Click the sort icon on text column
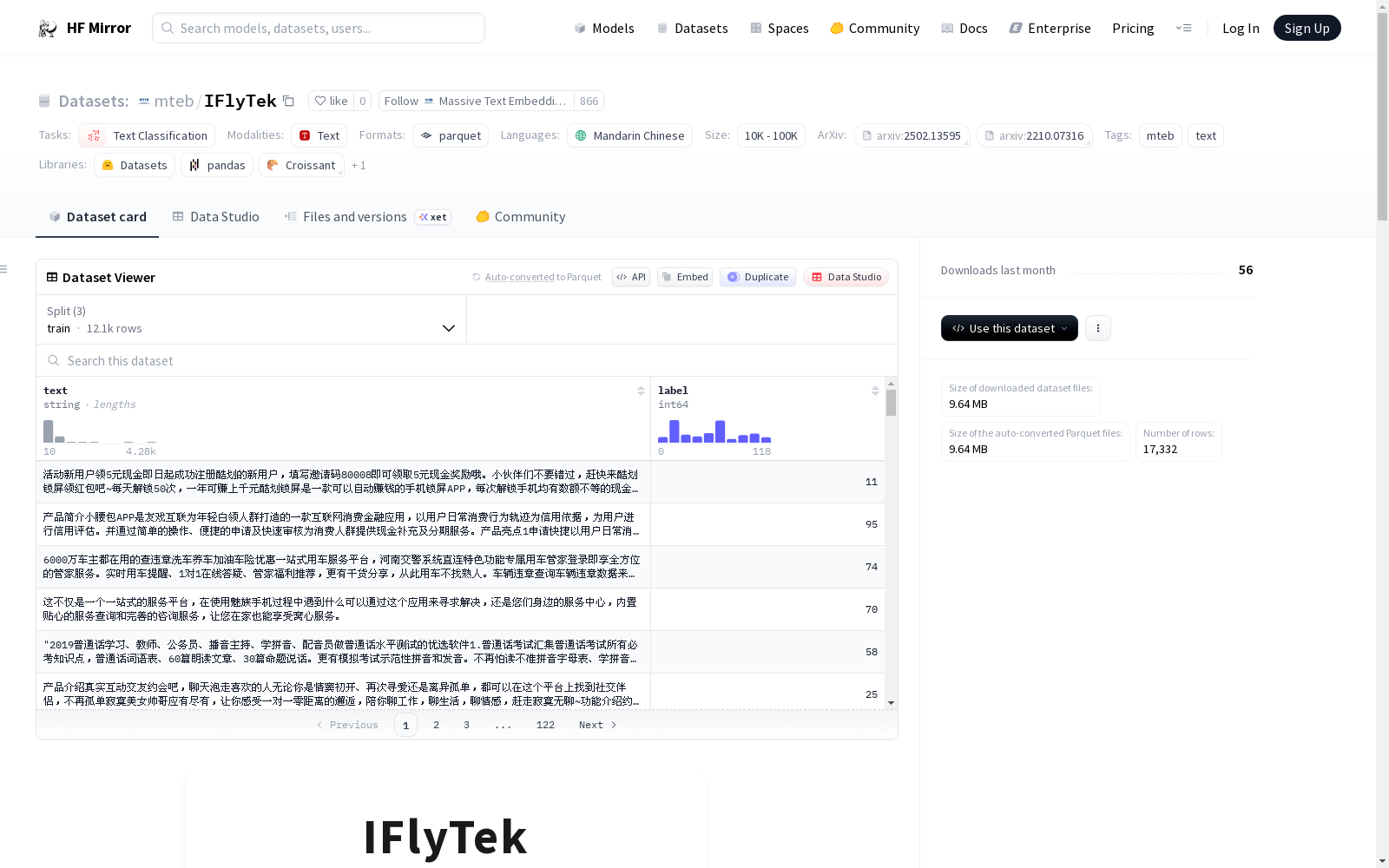The width and height of the screenshot is (1389, 868). 641,391
